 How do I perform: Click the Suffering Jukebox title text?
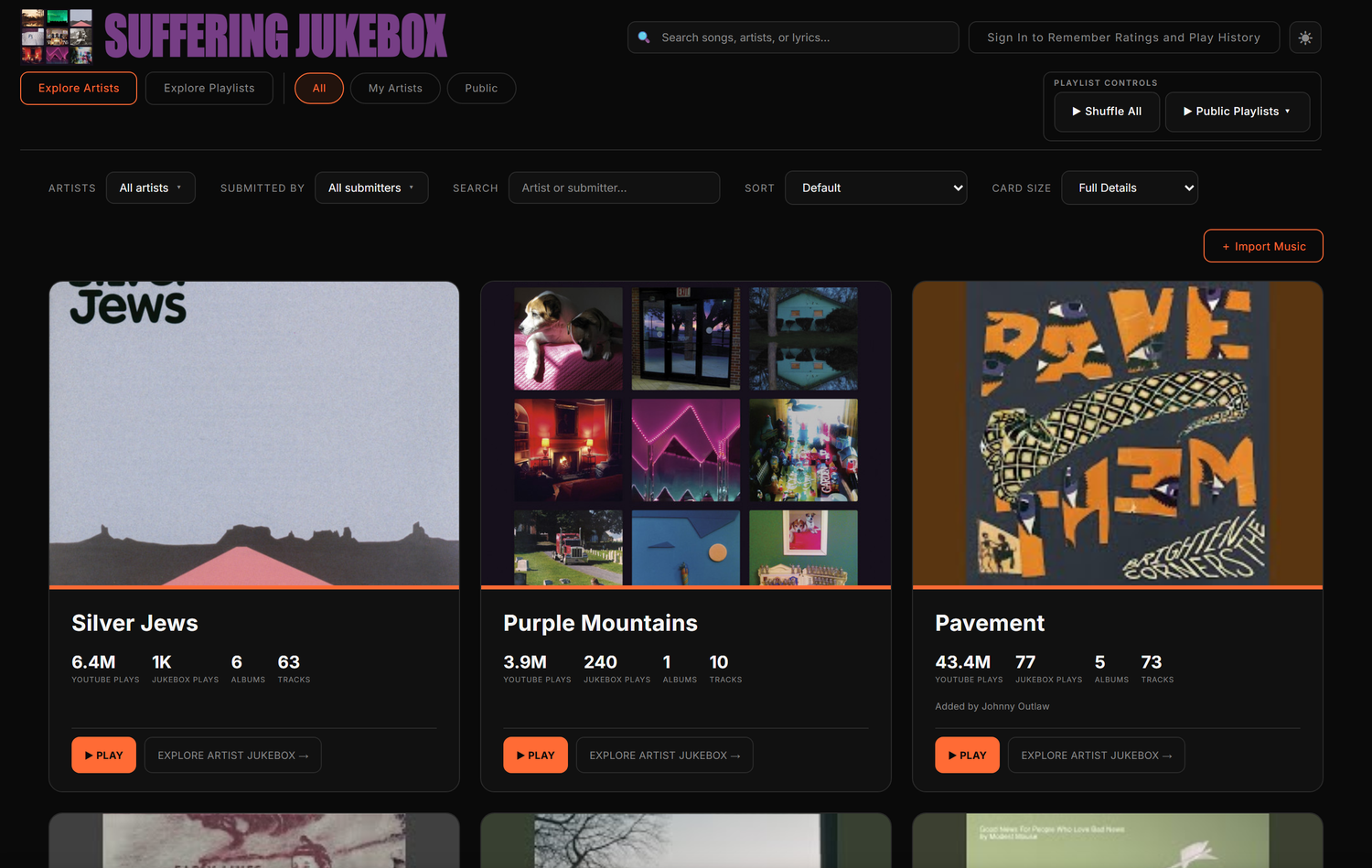click(x=275, y=37)
